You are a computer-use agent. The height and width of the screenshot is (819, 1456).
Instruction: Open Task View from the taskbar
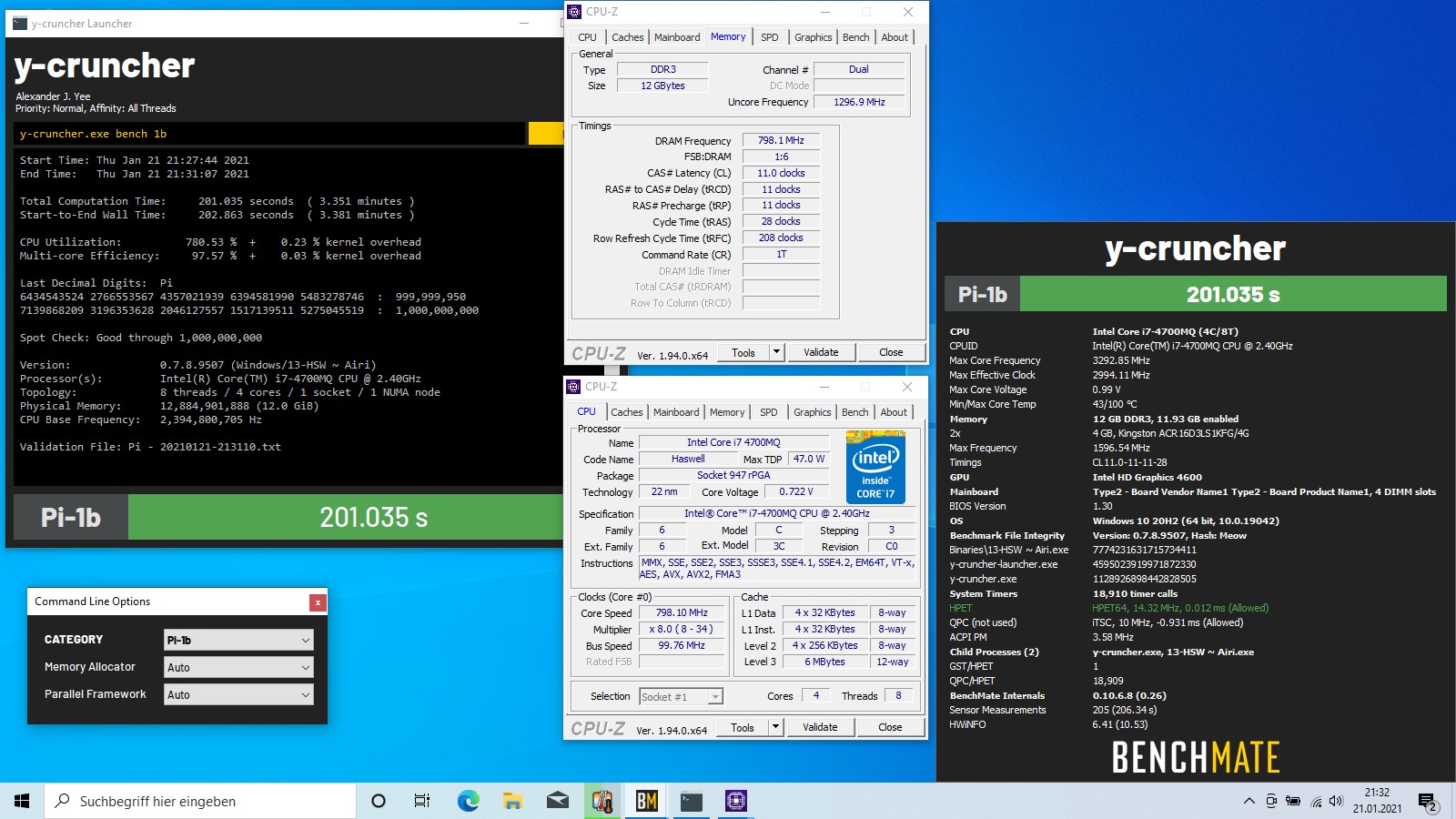pyautogui.click(x=422, y=801)
